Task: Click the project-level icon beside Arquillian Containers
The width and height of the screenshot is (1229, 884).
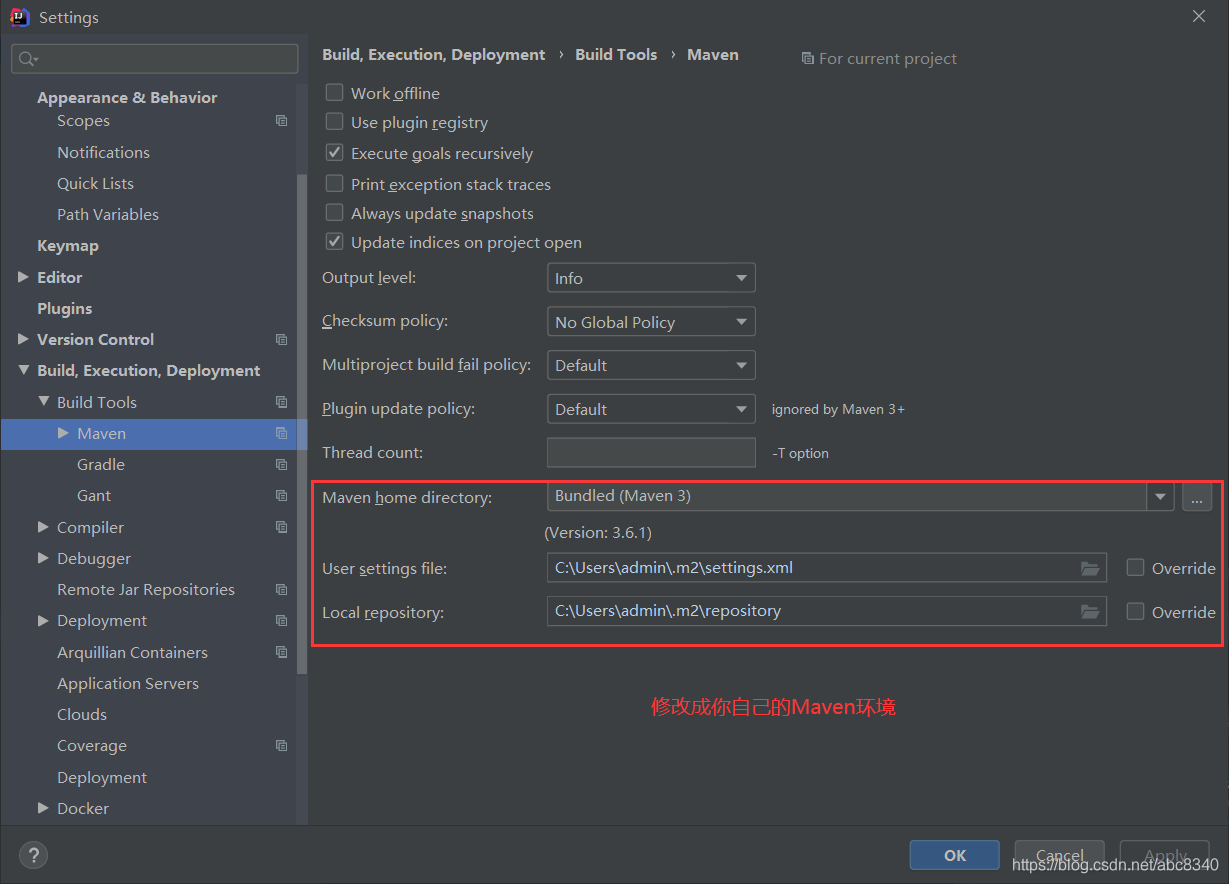Action: point(281,652)
